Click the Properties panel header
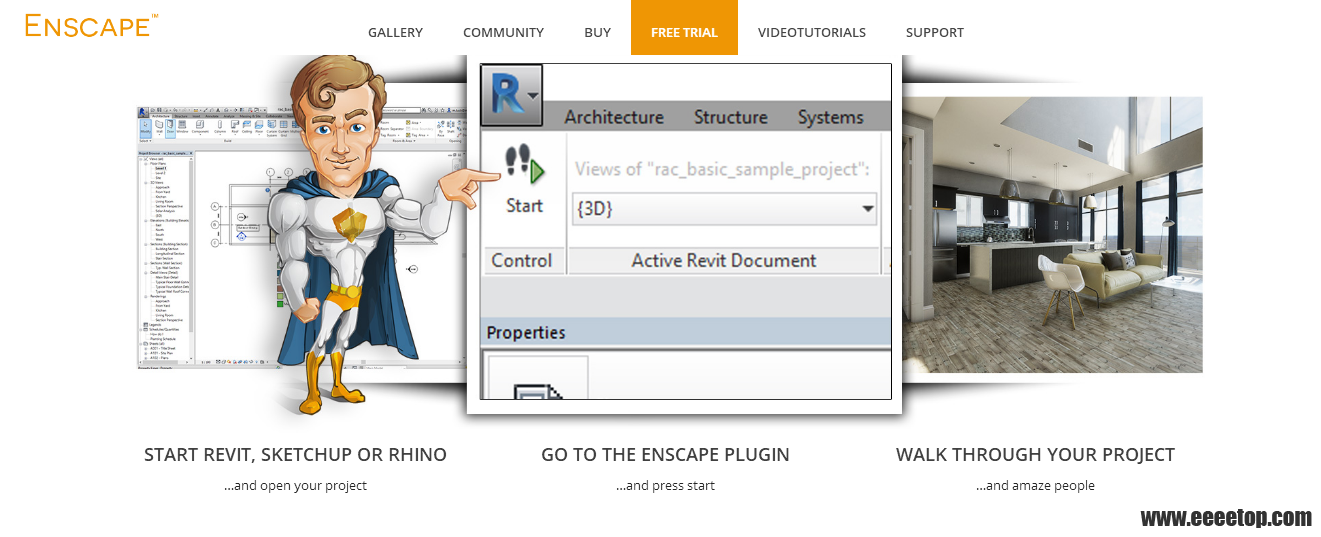The width and height of the screenshot is (1321, 537). 685,333
